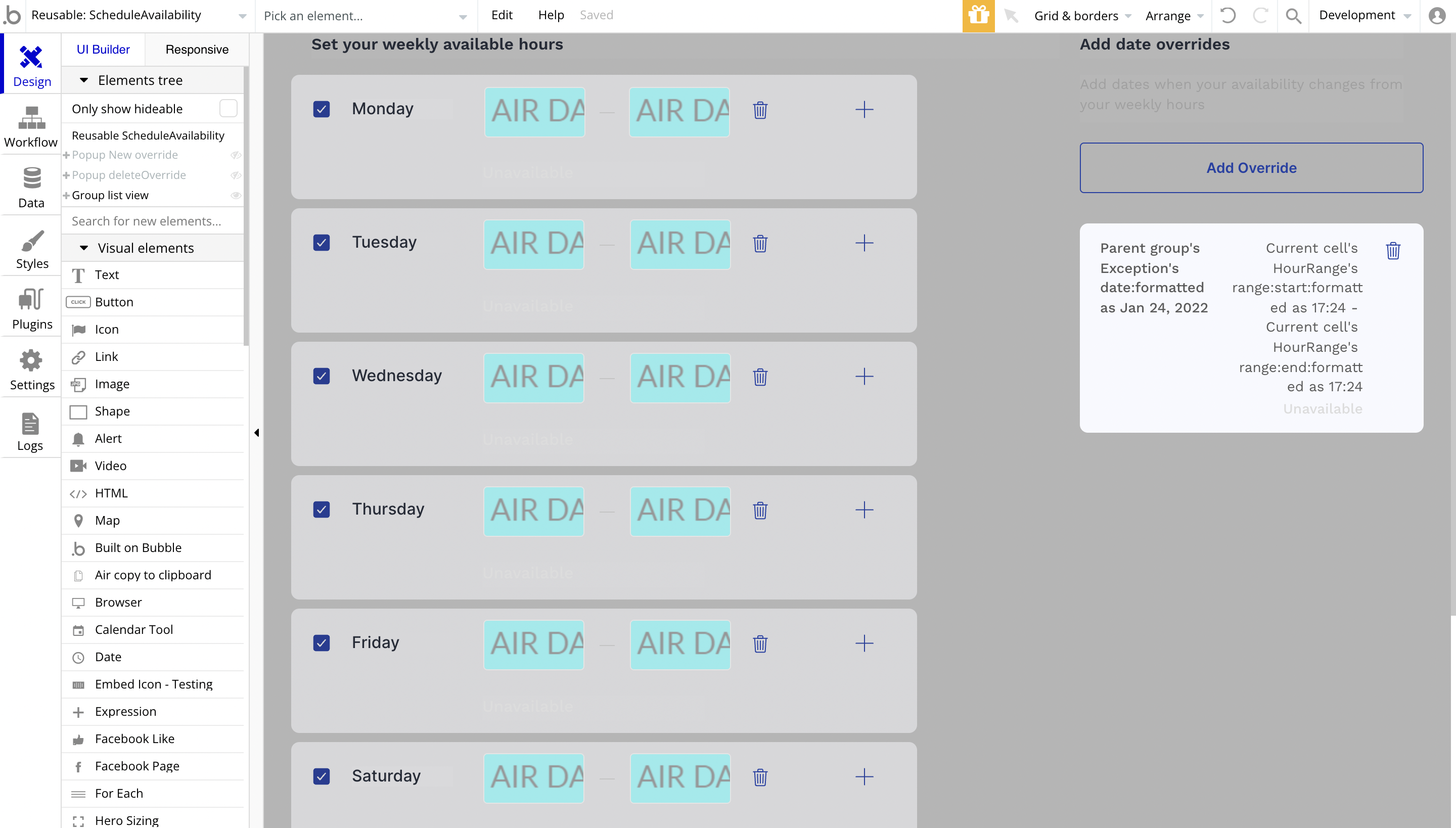The width and height of the screenshot is (1456, 828).
Task: Collapse the Elements tree section
Action: [84, 80]
